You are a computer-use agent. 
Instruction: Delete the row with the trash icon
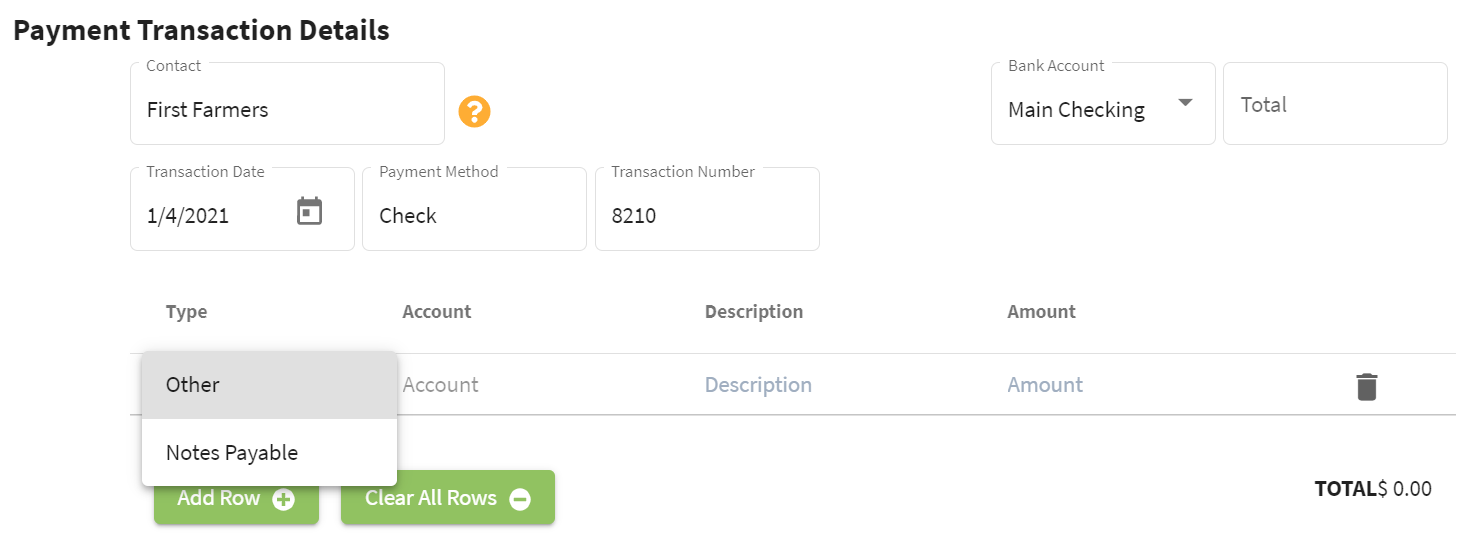(x=1366, y=386)
